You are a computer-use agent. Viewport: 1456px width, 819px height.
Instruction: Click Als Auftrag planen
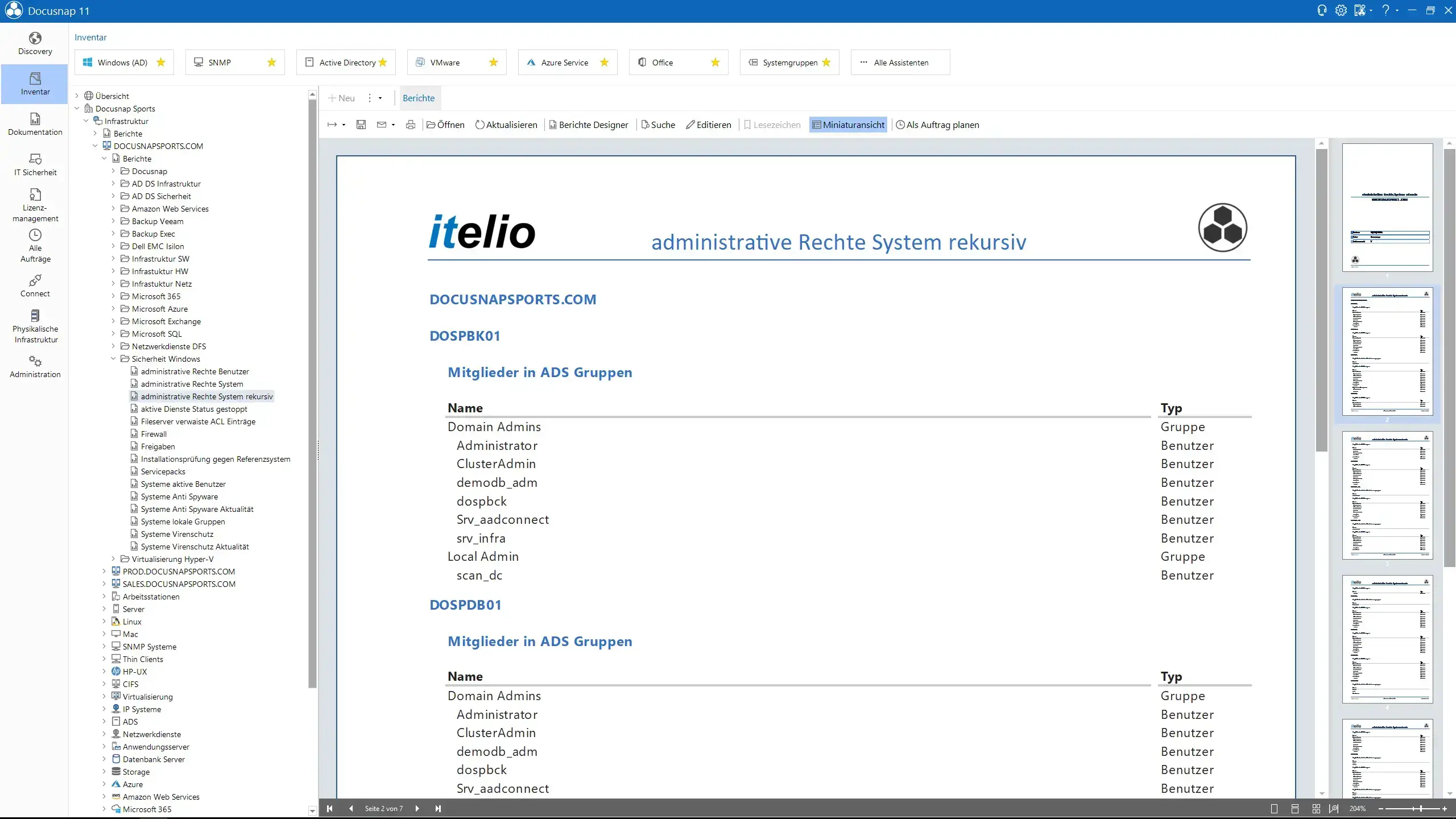(x=937, y=125)
